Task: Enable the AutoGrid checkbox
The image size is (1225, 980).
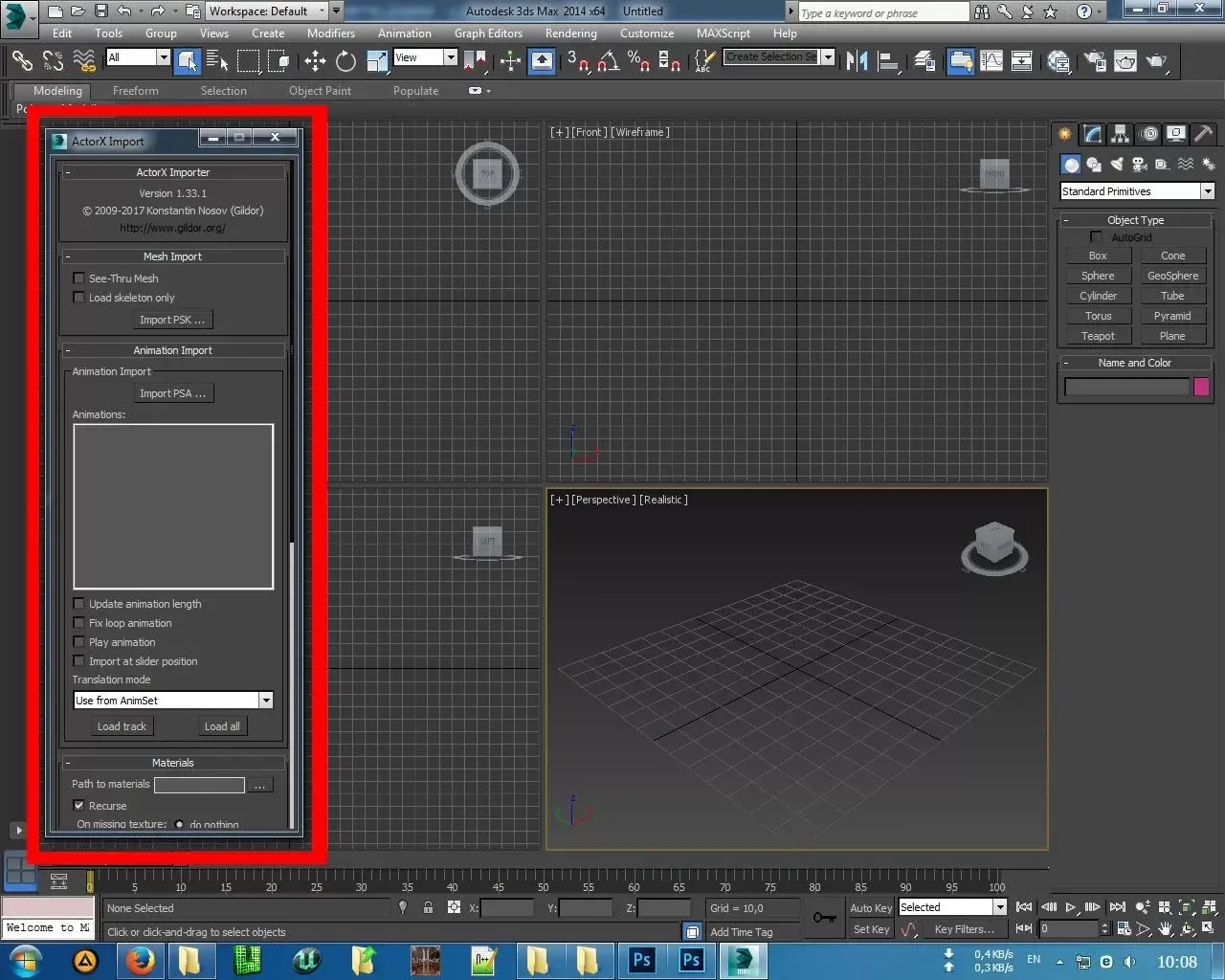Action: click(x=1097, y=237)
